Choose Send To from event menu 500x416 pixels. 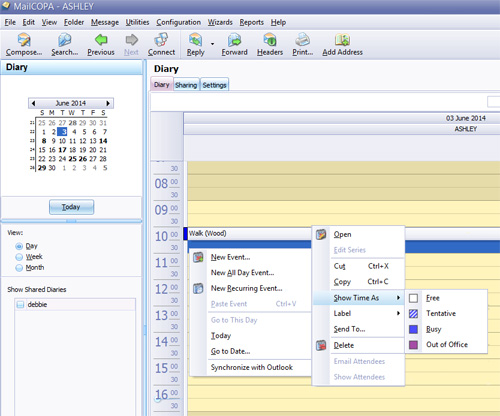[x=359, y=329]
